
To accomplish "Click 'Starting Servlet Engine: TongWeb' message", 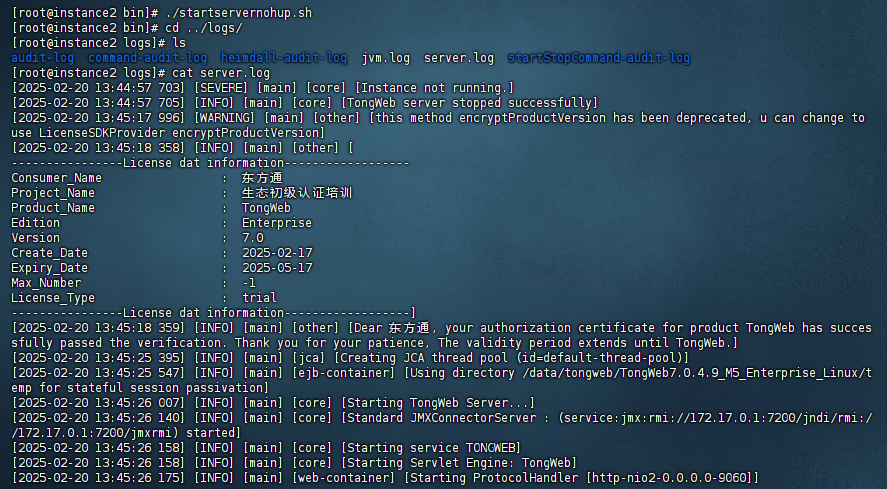I will (459, 462).
